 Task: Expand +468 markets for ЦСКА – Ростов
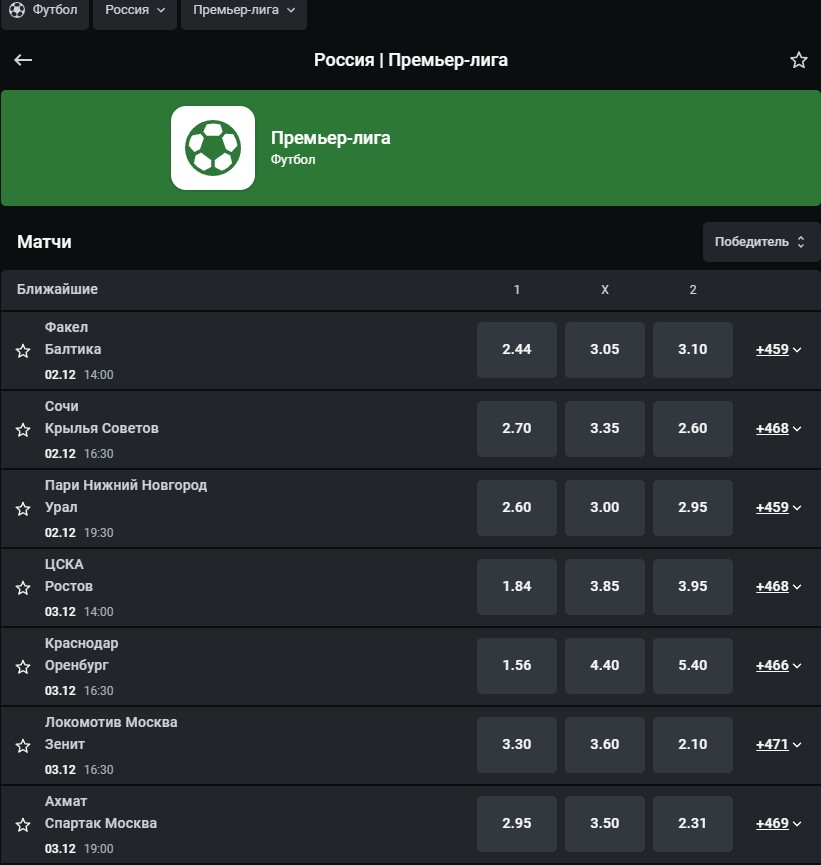778,586
